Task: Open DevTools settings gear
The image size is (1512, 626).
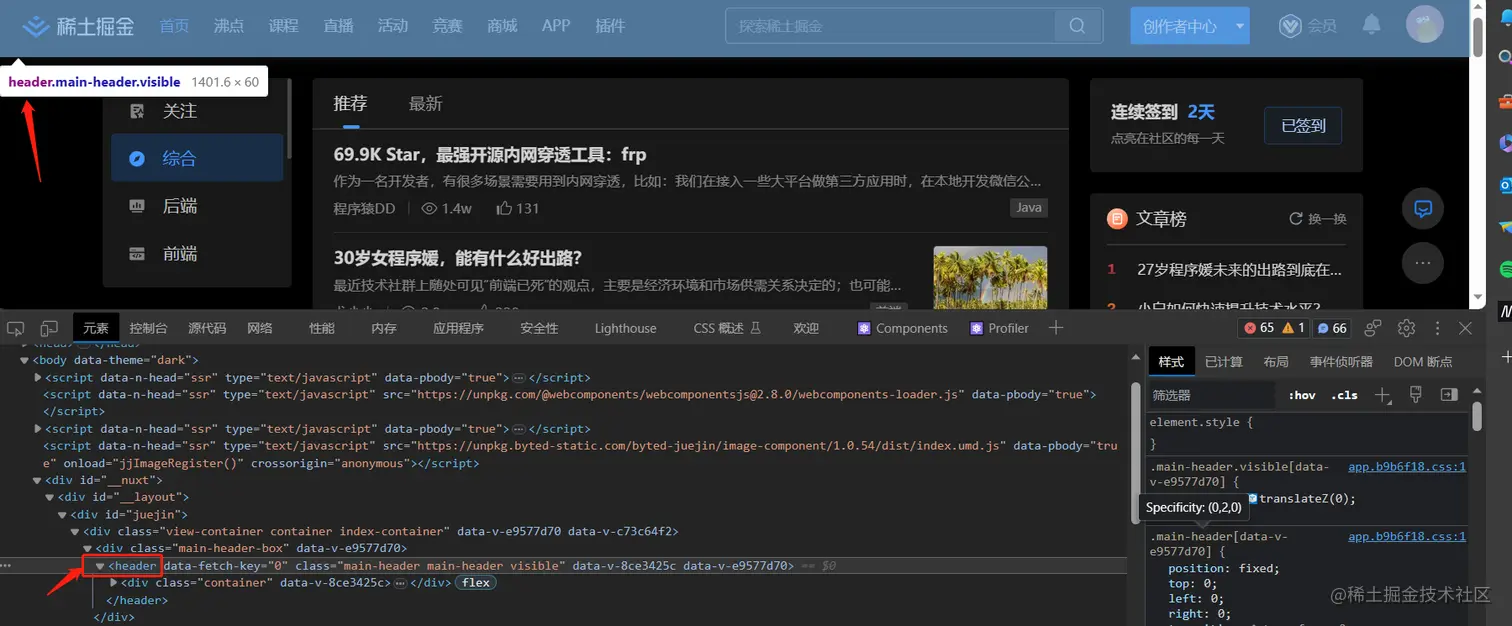Action: (1407, 328)
